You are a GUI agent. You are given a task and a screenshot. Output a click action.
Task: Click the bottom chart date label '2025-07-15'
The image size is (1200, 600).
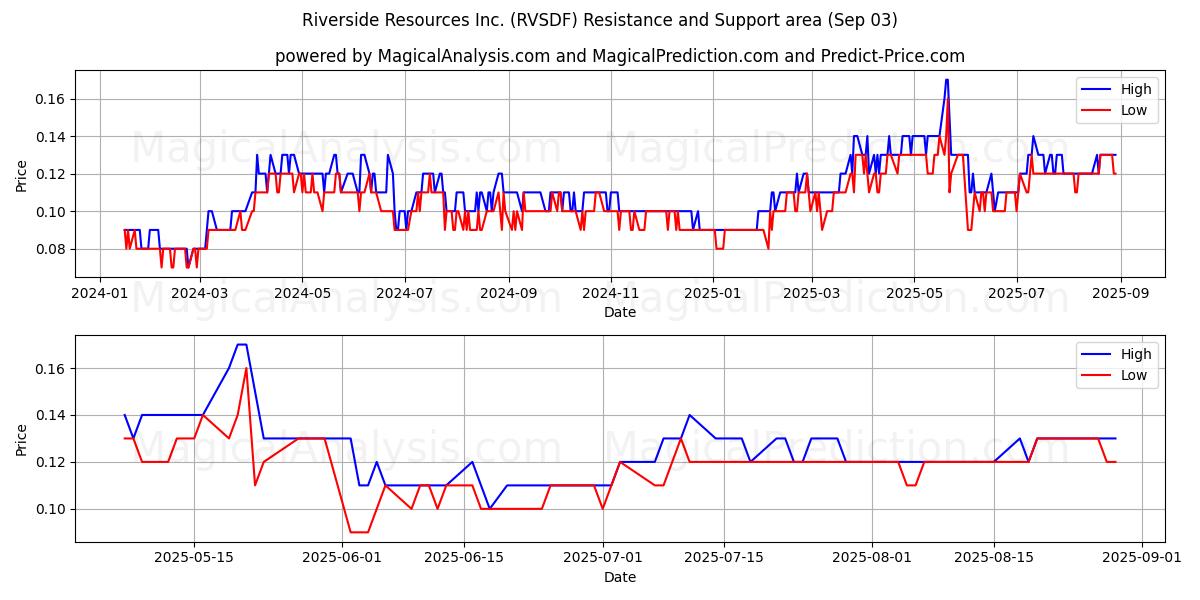(724, 559)
